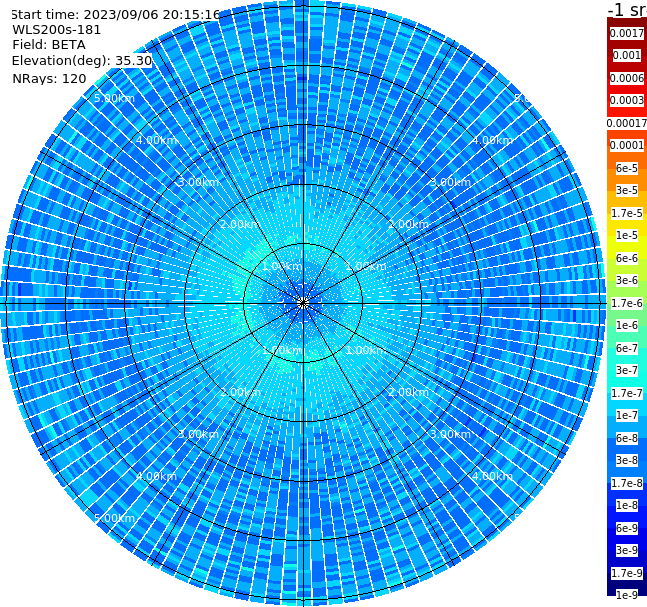Image resolution: width=647 pixels, height=607 pixels.
Task: Click the 3.00km range label in northeast quadrant
Action: pyautogui.click(x=450, y=182)
